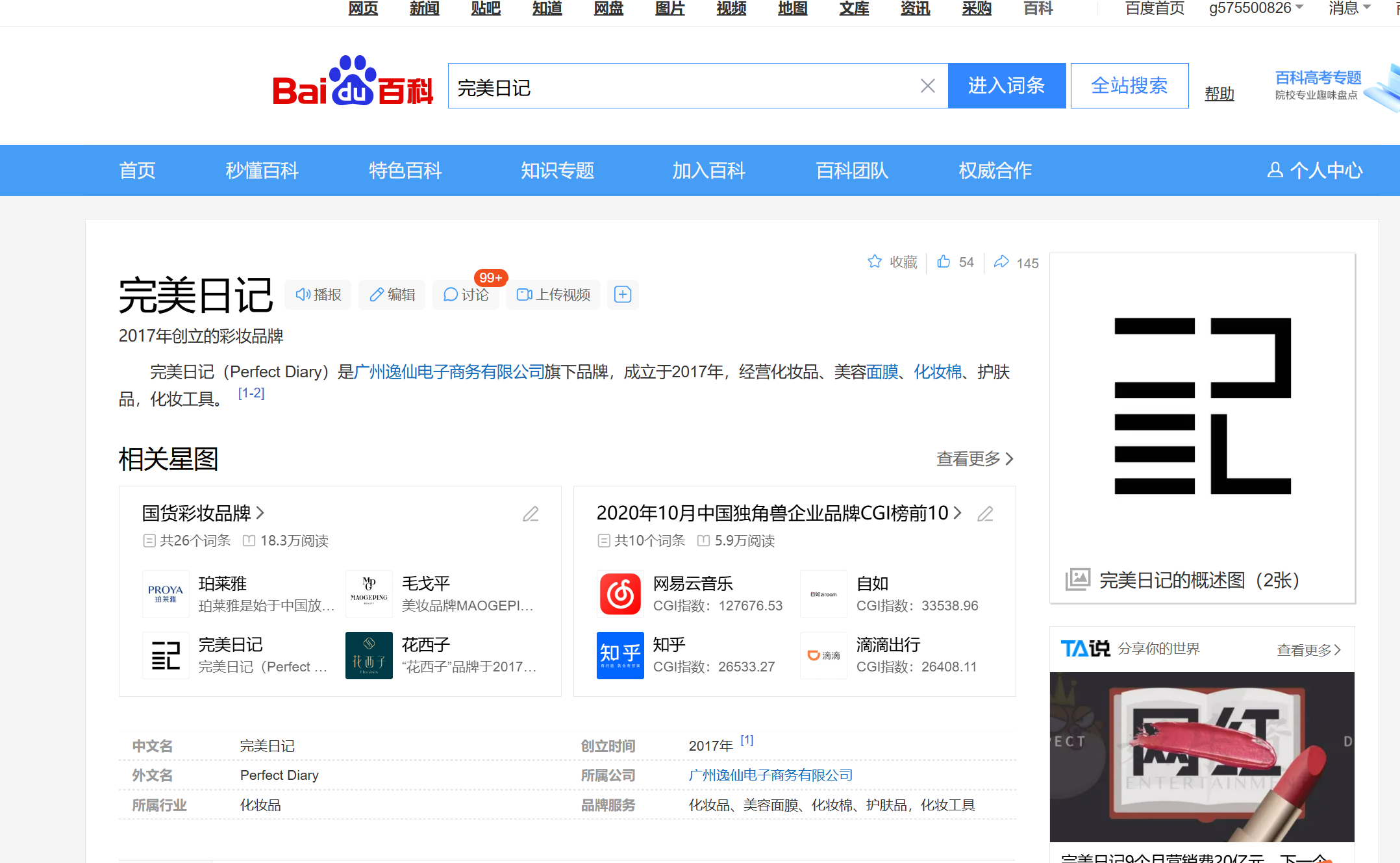Click the 百度首页 link

(x=1155, y=8)
